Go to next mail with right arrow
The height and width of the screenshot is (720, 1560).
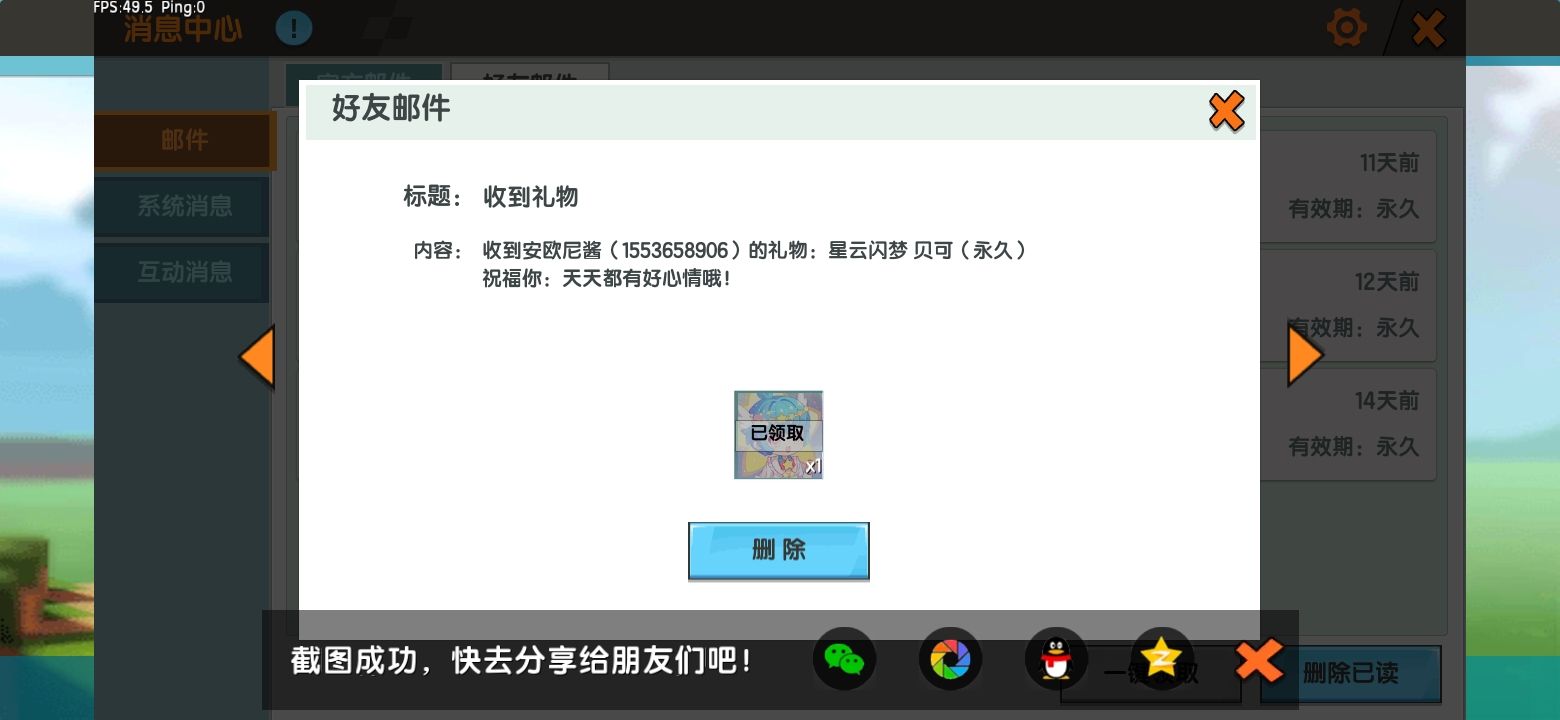(x=1304, y=355)
